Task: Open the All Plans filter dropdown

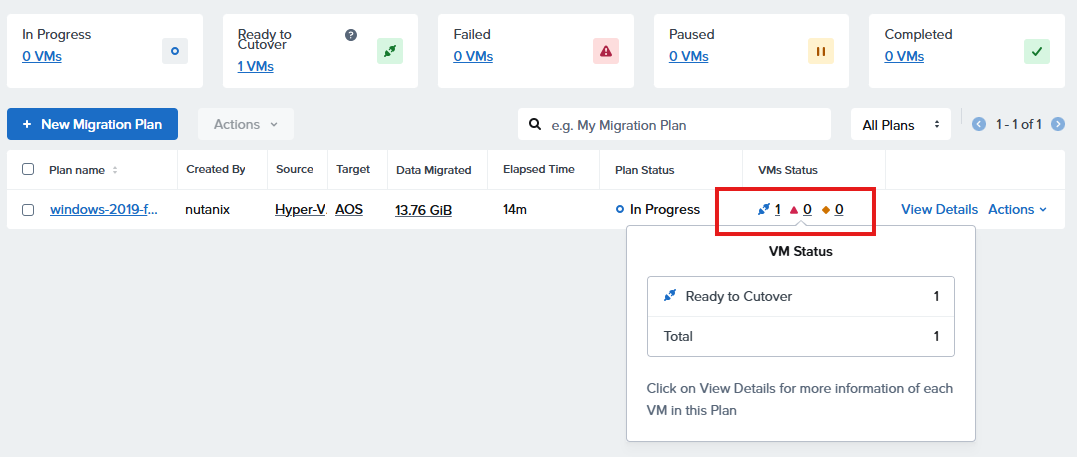Action: 901,125
